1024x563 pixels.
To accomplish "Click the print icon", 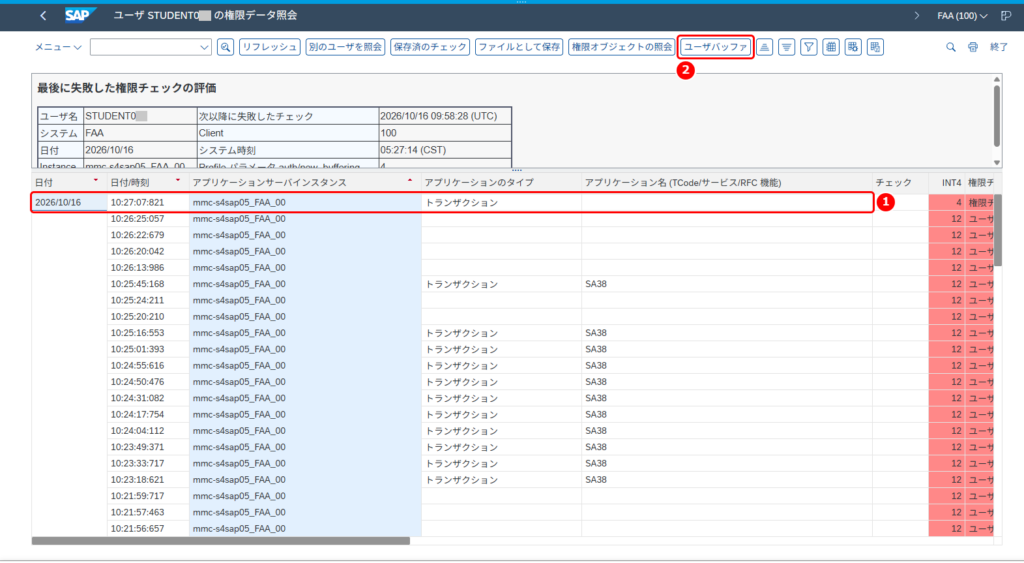I will [x=973, y=47].
